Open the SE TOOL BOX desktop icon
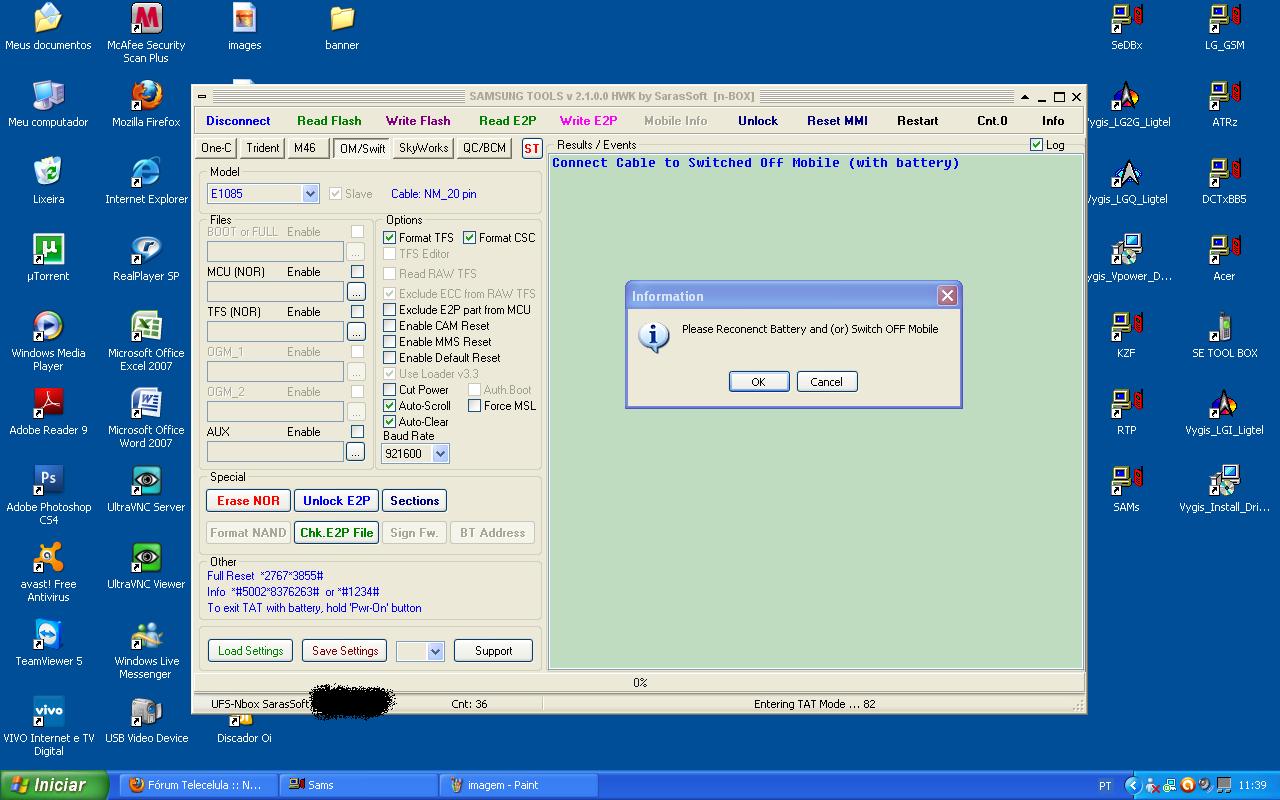The width and height of the screenshot is (1280, 800). (x=1224, y=334)
